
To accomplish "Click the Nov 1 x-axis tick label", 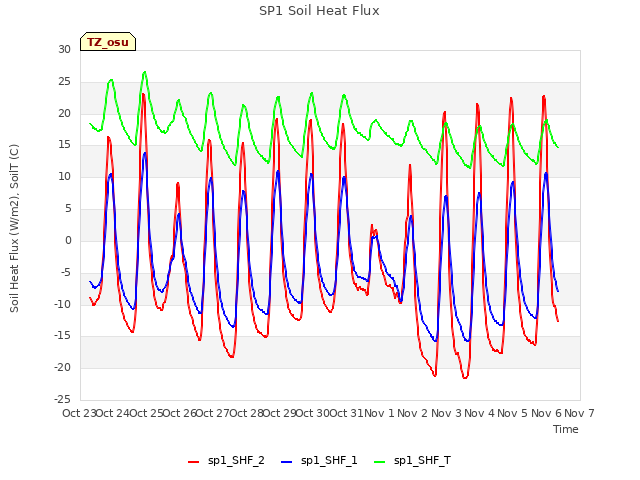I will click(x=379, y=413).
